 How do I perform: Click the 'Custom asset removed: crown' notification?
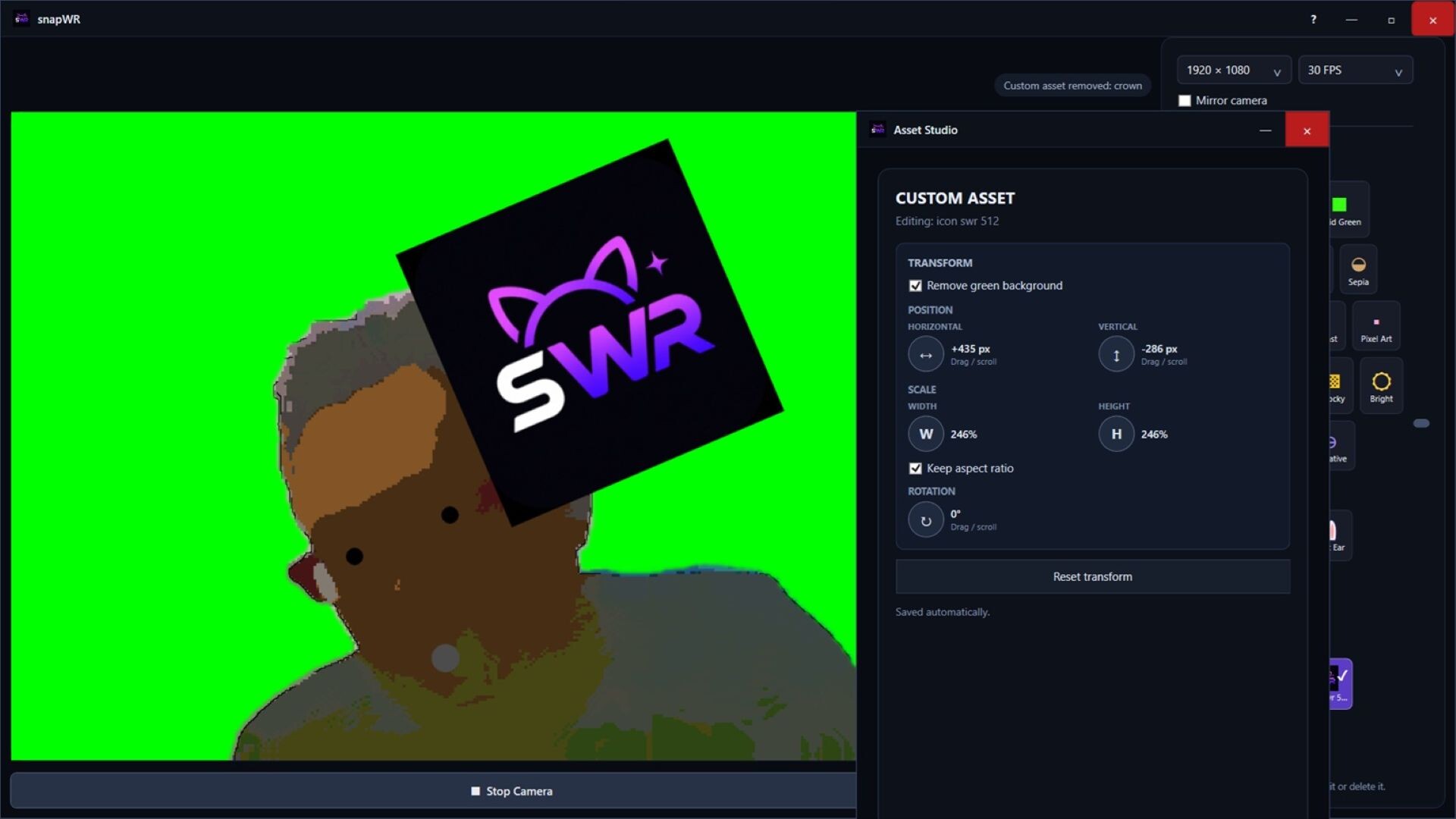[x=1072, y=86]
